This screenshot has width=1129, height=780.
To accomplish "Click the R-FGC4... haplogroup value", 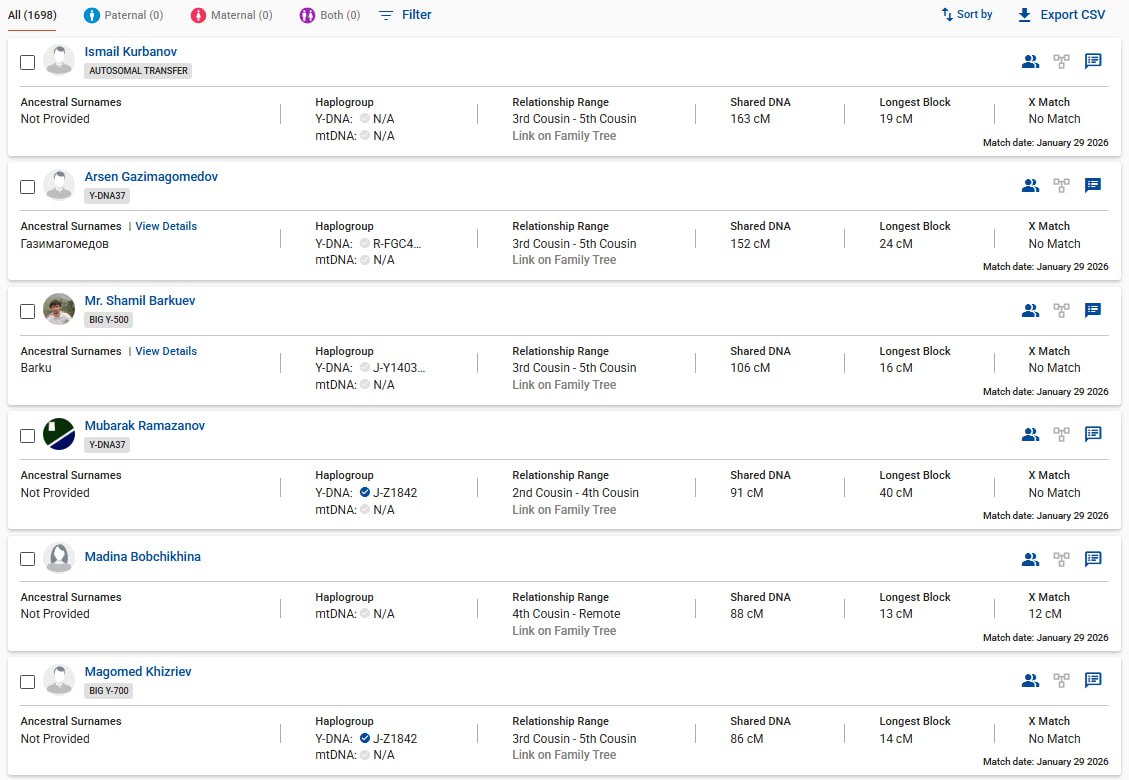I will (397, 243).
